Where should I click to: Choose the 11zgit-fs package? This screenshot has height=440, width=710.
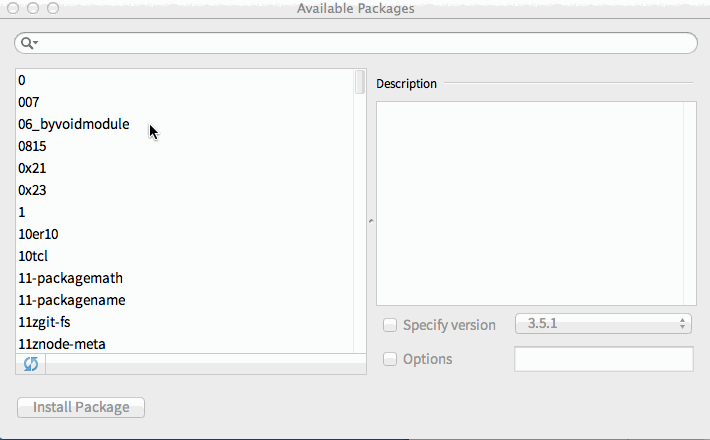[x=44, y=322]
